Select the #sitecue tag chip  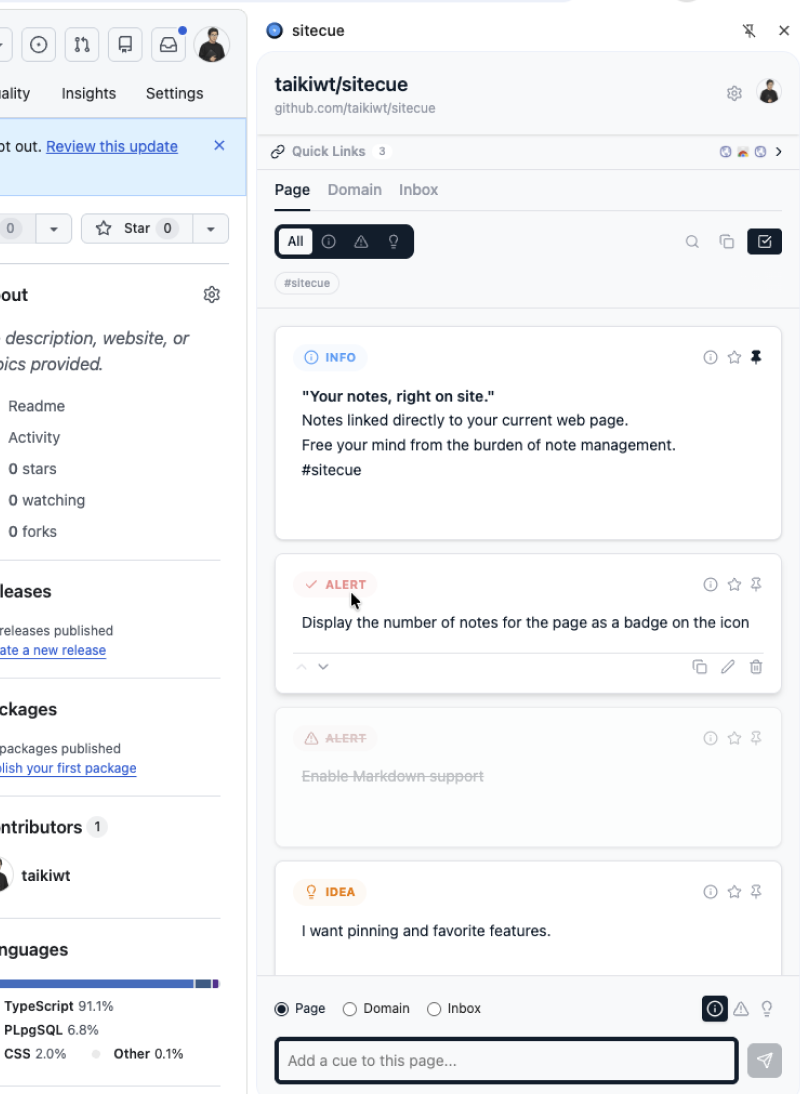point(307,283)
